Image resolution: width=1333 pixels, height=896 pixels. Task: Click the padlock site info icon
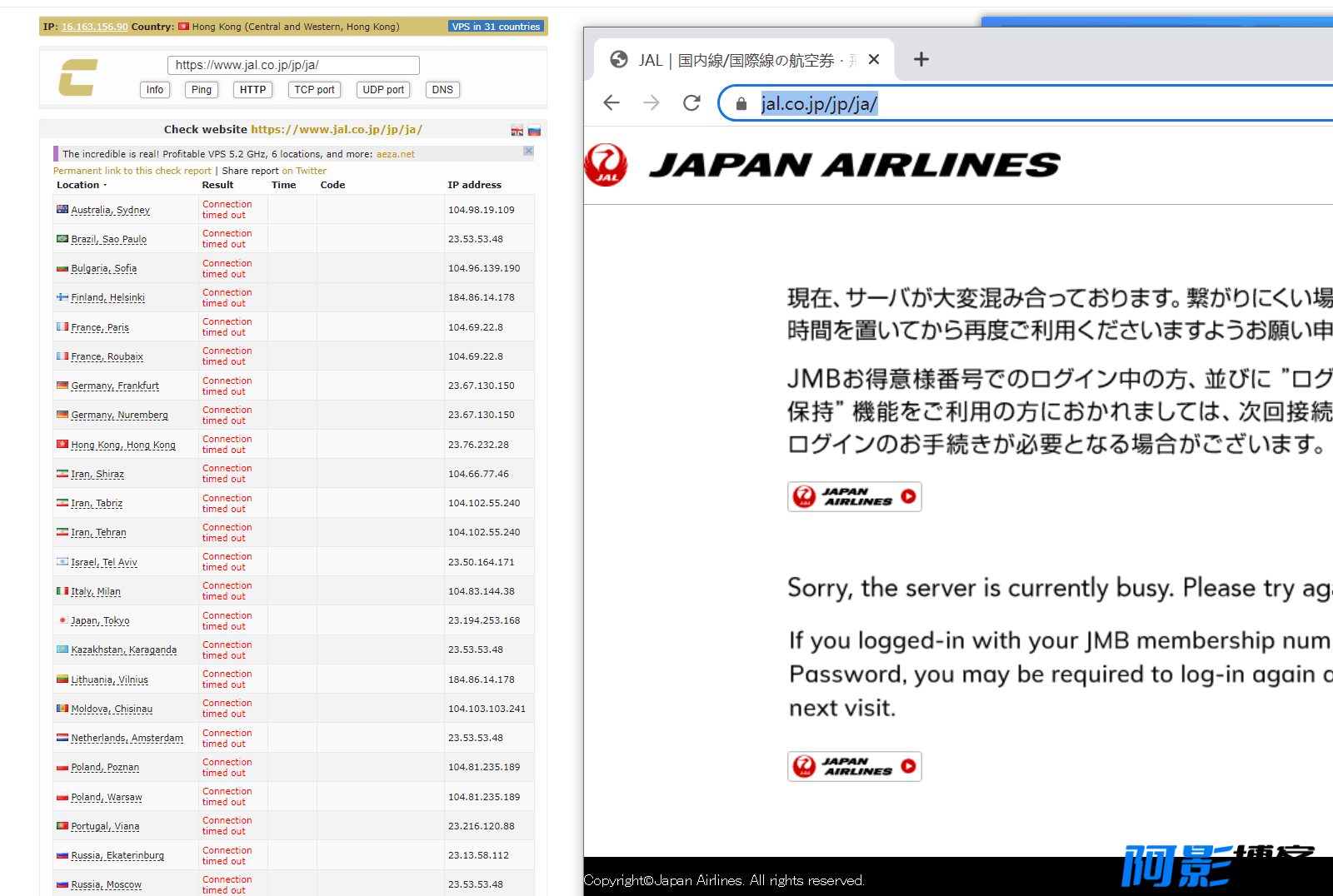[x=741, y=103]
